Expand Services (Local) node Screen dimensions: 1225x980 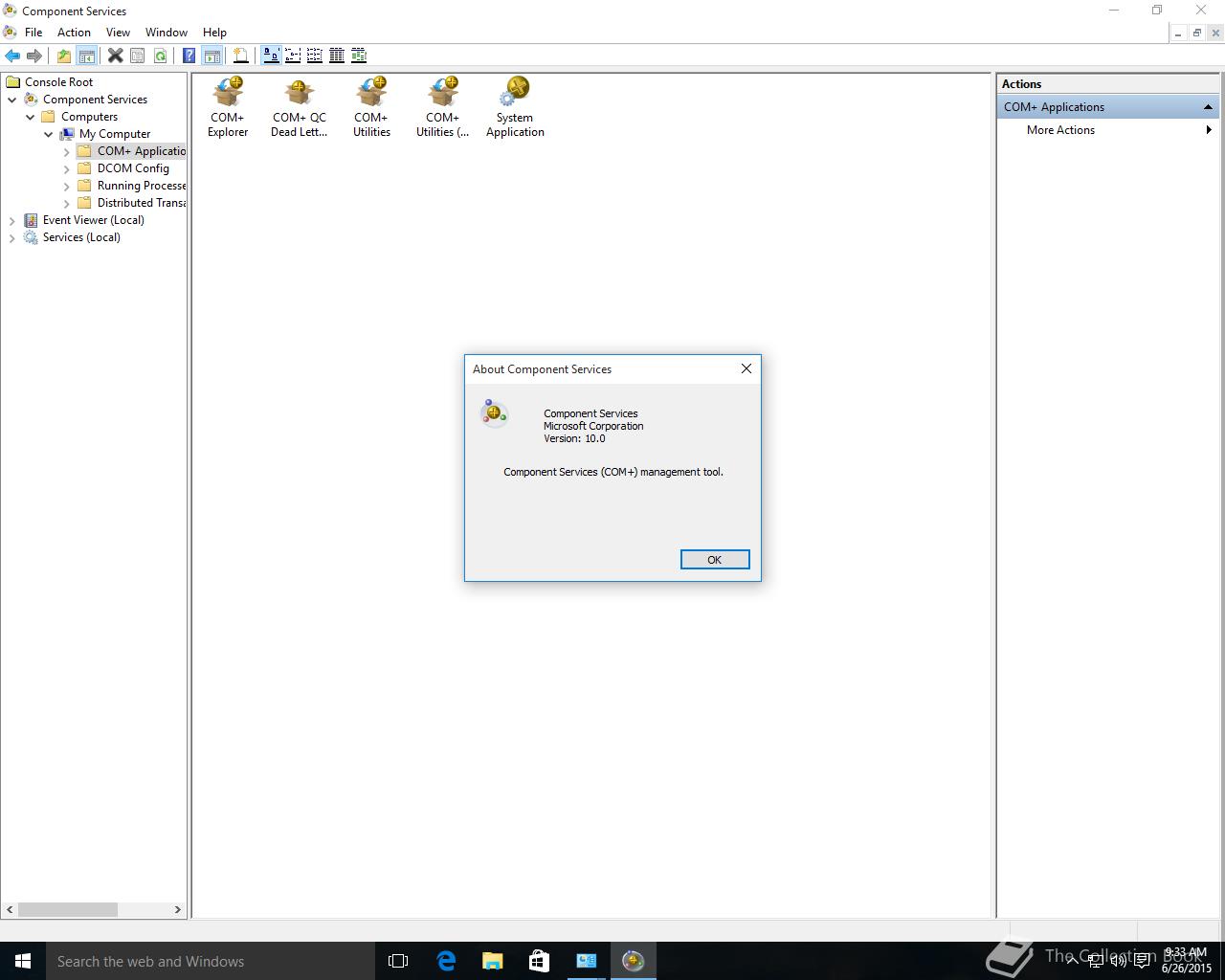coord(12,237)
